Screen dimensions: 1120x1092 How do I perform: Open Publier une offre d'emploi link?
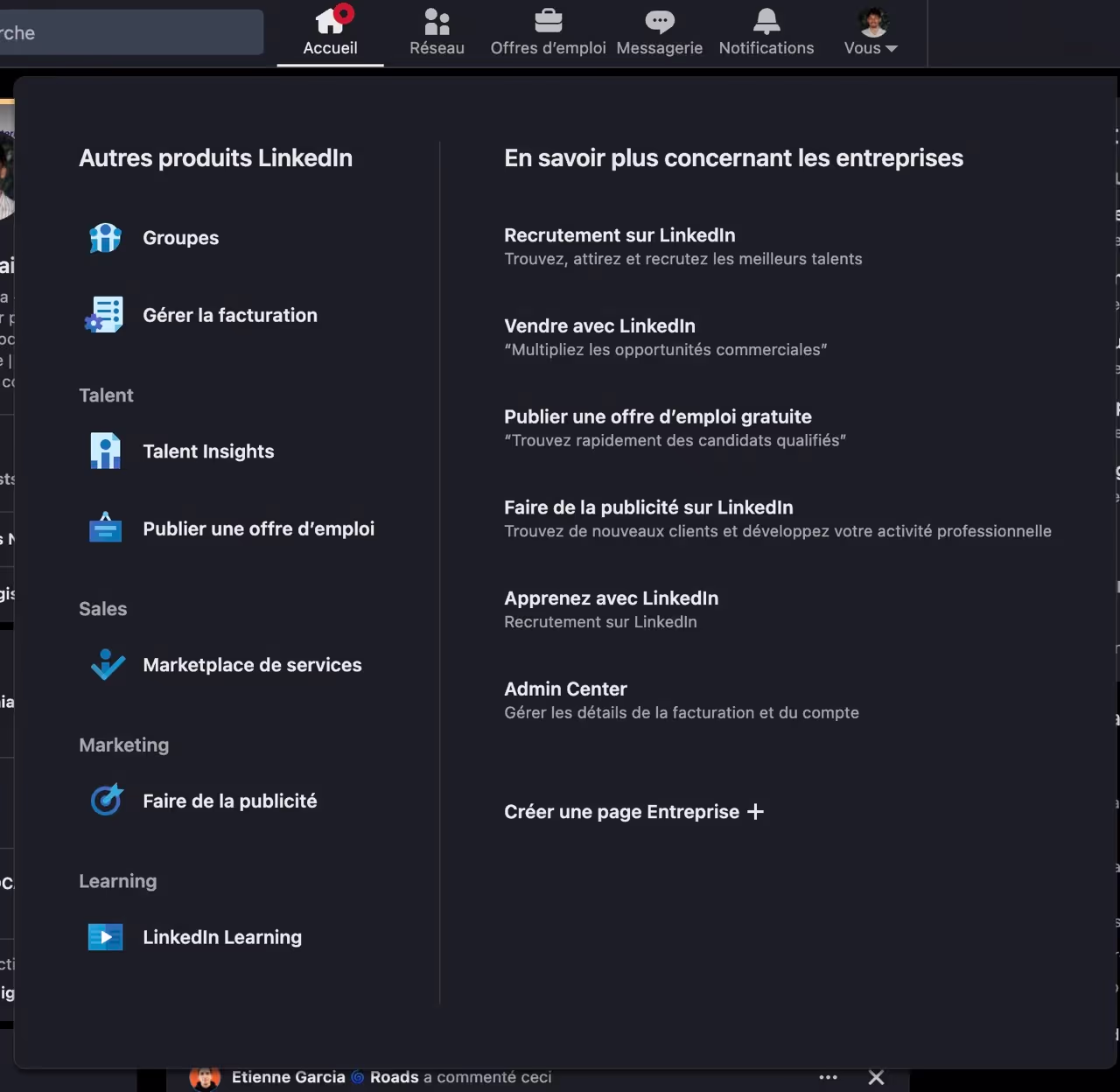[x=258, y=528]
